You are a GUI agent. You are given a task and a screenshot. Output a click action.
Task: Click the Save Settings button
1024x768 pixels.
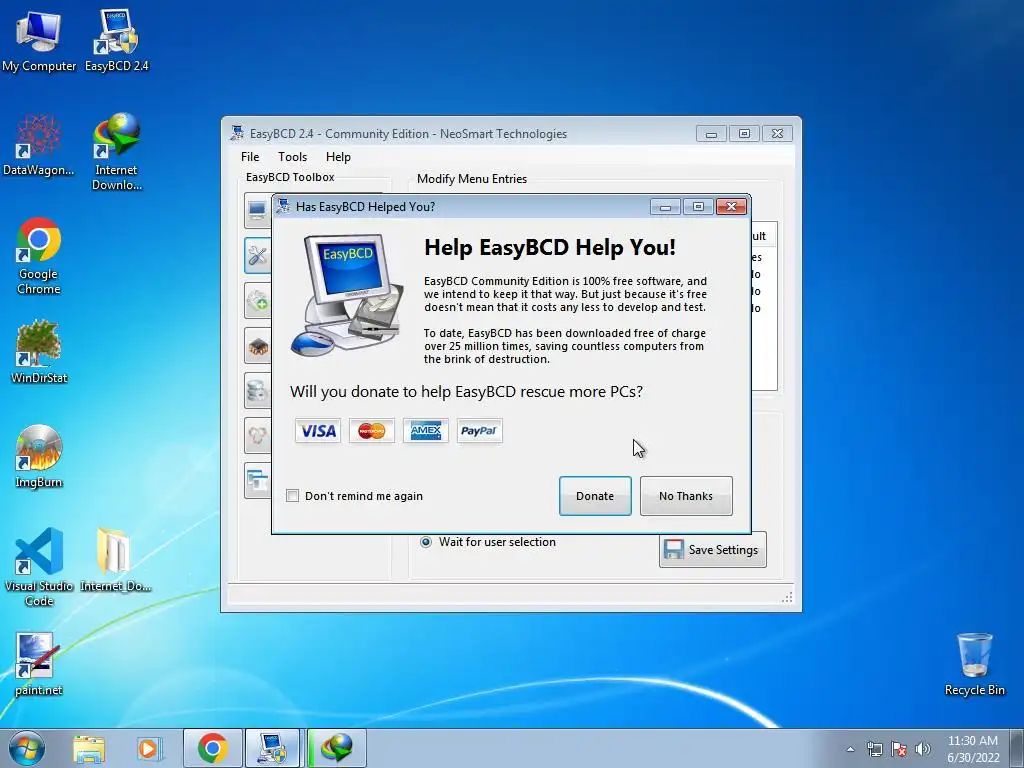point(712,550)
